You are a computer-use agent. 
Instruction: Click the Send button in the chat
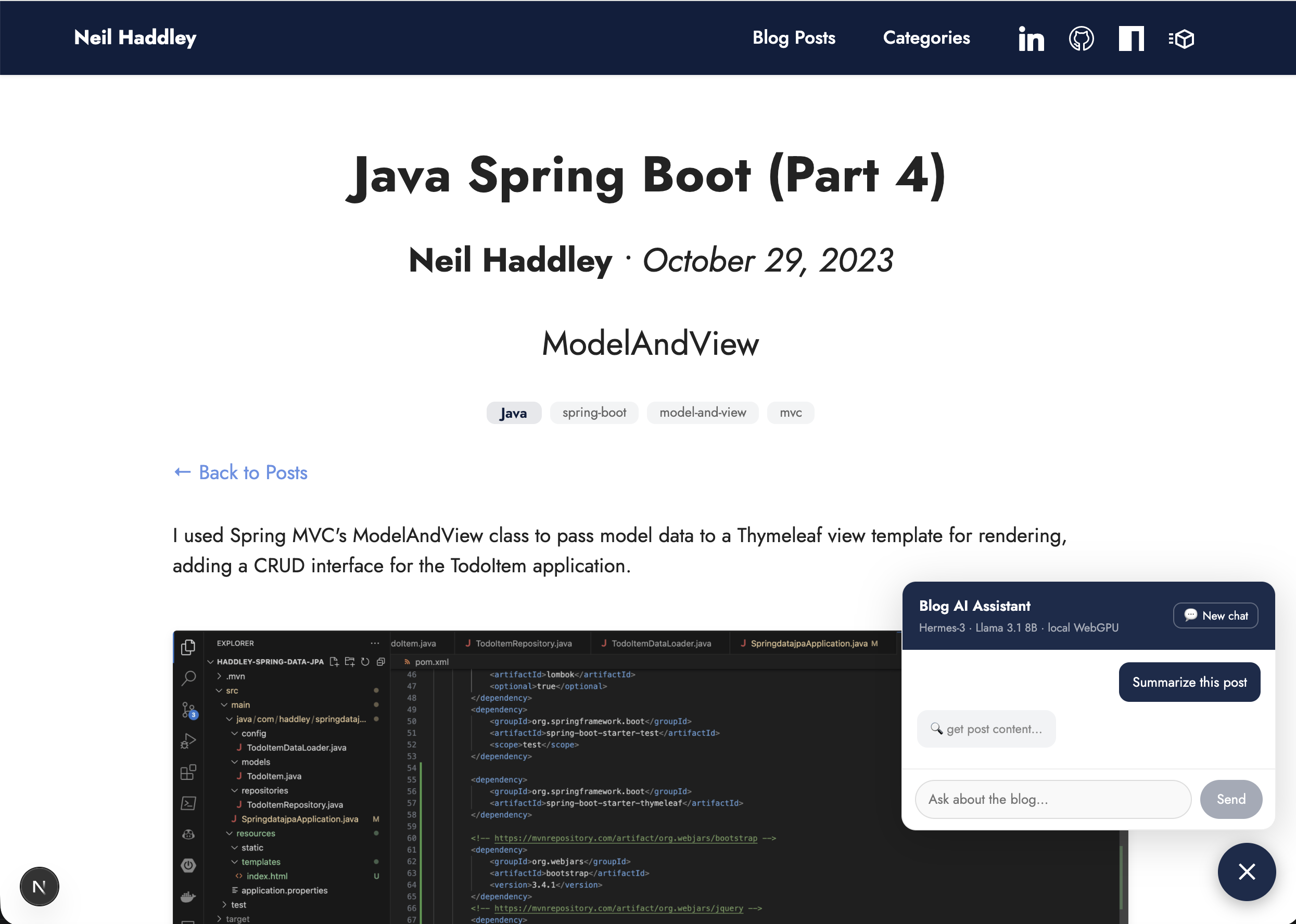pos(1230,799)
